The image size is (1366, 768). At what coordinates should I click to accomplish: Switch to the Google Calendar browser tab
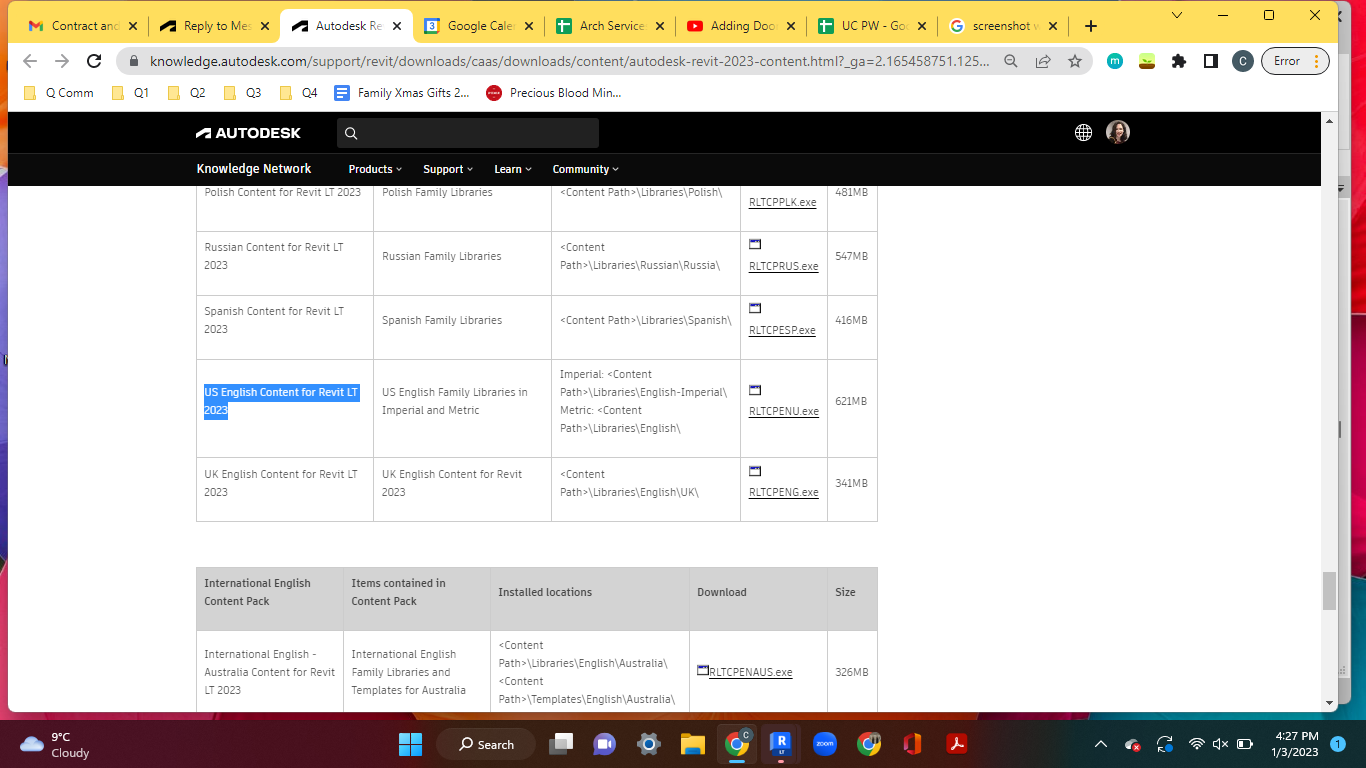[477, 25]
